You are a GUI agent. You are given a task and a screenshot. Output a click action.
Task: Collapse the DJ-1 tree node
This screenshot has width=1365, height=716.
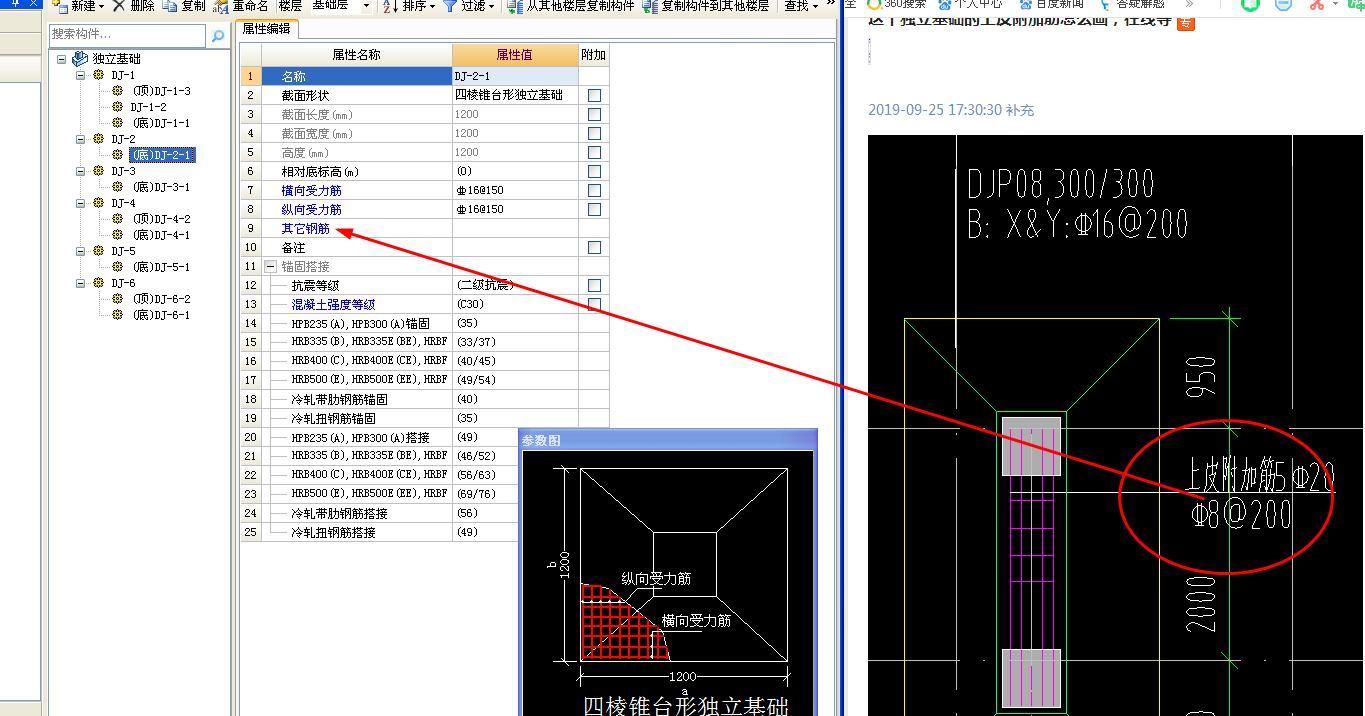pyautogui.click(x=81, y=75)
